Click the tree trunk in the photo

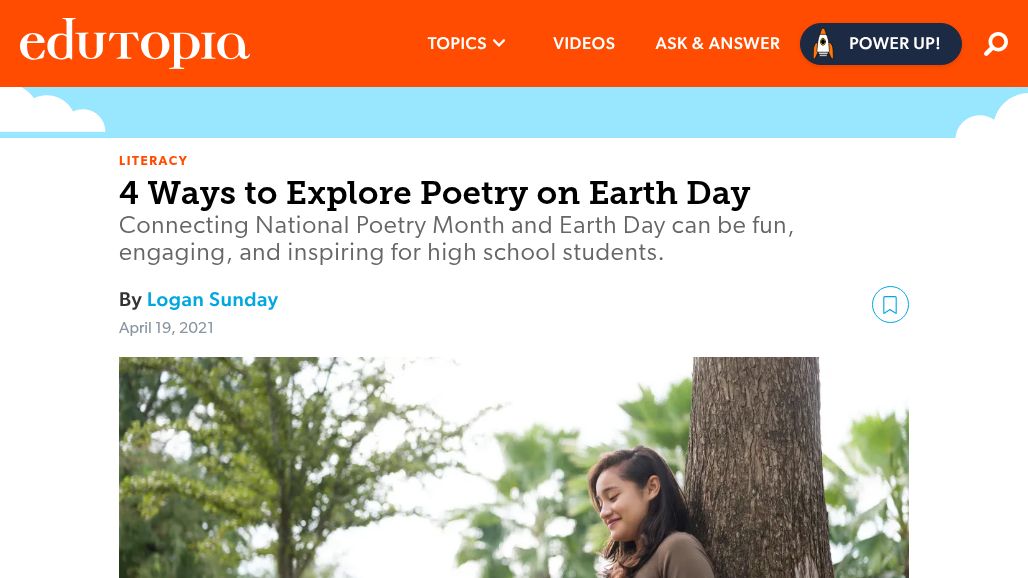760,450
